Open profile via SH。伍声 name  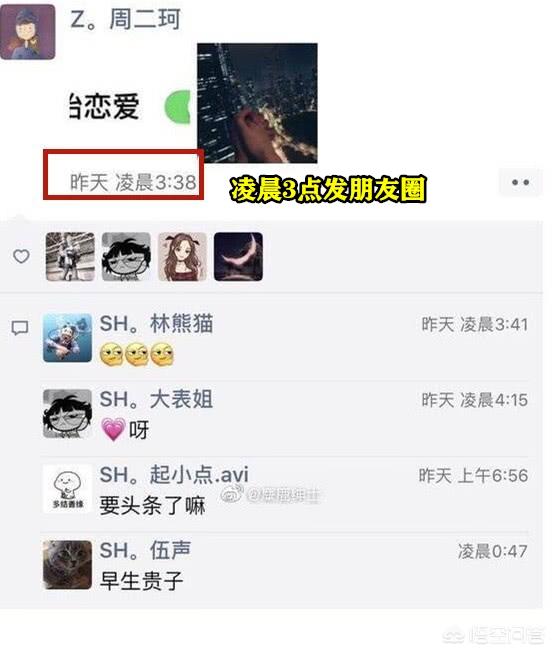point(145,550)
